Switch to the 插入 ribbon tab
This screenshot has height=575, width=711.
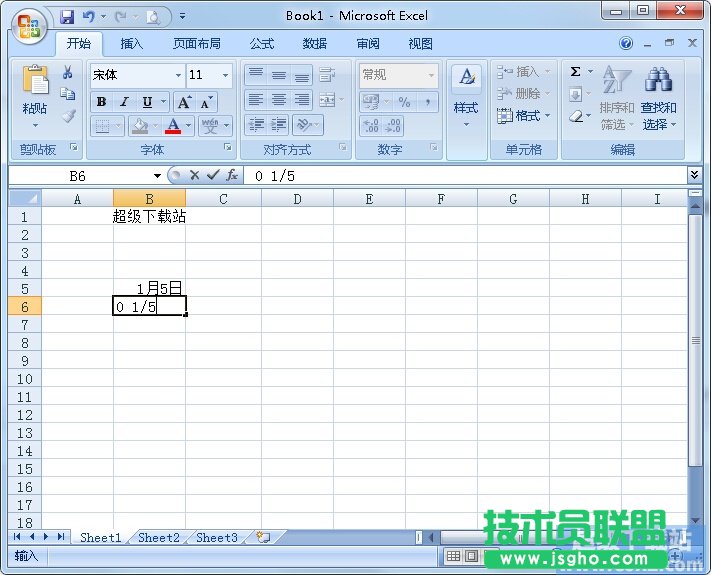point(132,44)
